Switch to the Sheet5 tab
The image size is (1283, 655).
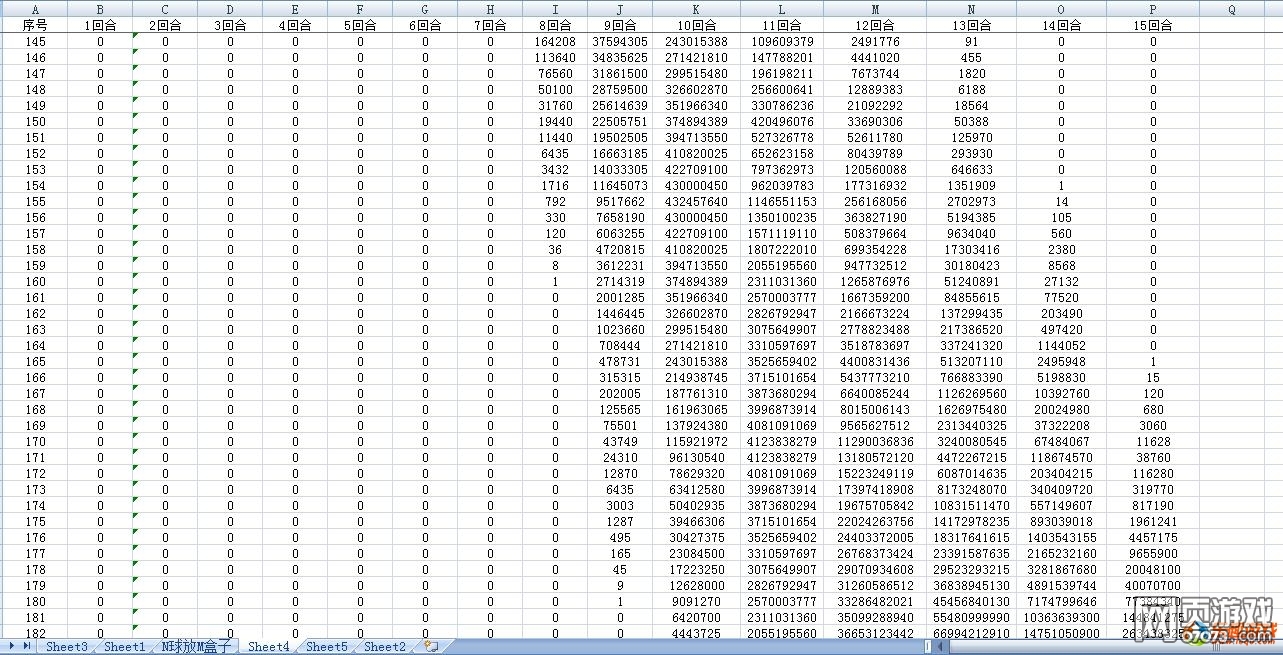pyautogui.click(x=326, y=647)
